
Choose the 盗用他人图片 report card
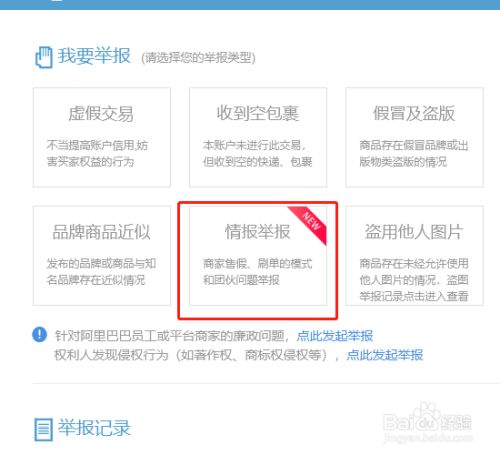coord(414,256)
